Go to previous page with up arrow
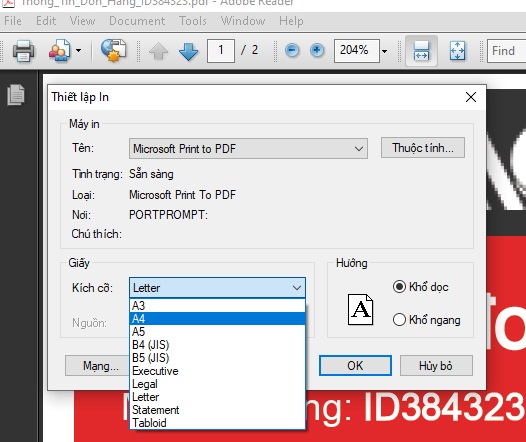The height and width of the screenshot is (442, 526). tap(158, 52)
